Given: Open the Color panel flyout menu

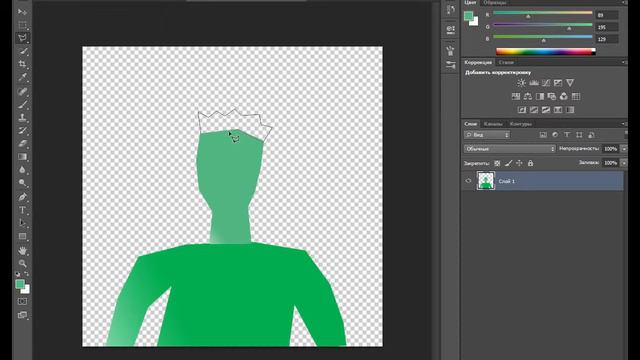Looking at the screenshot, I should (x=624, y=2).
